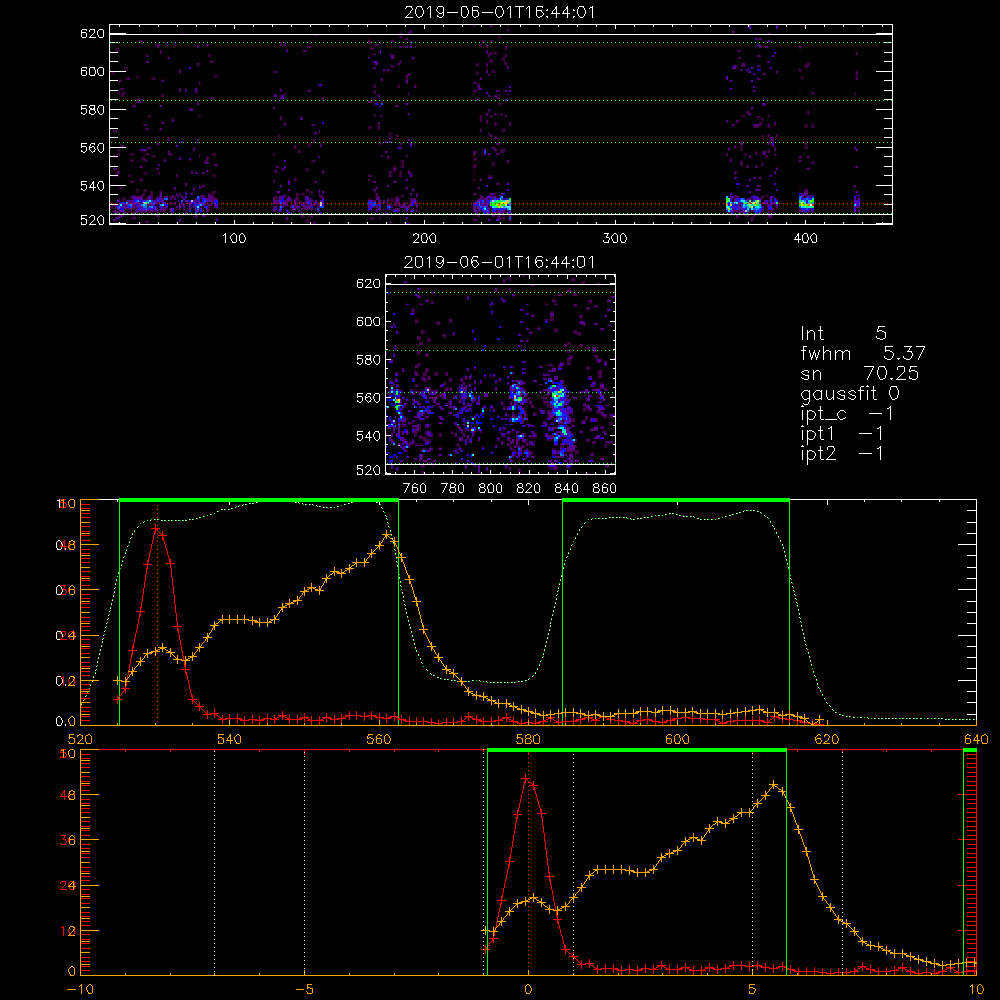Click x-axis label 840 under middle spectrogram
Screen dimensions: 1000x1000
(566, 489)
